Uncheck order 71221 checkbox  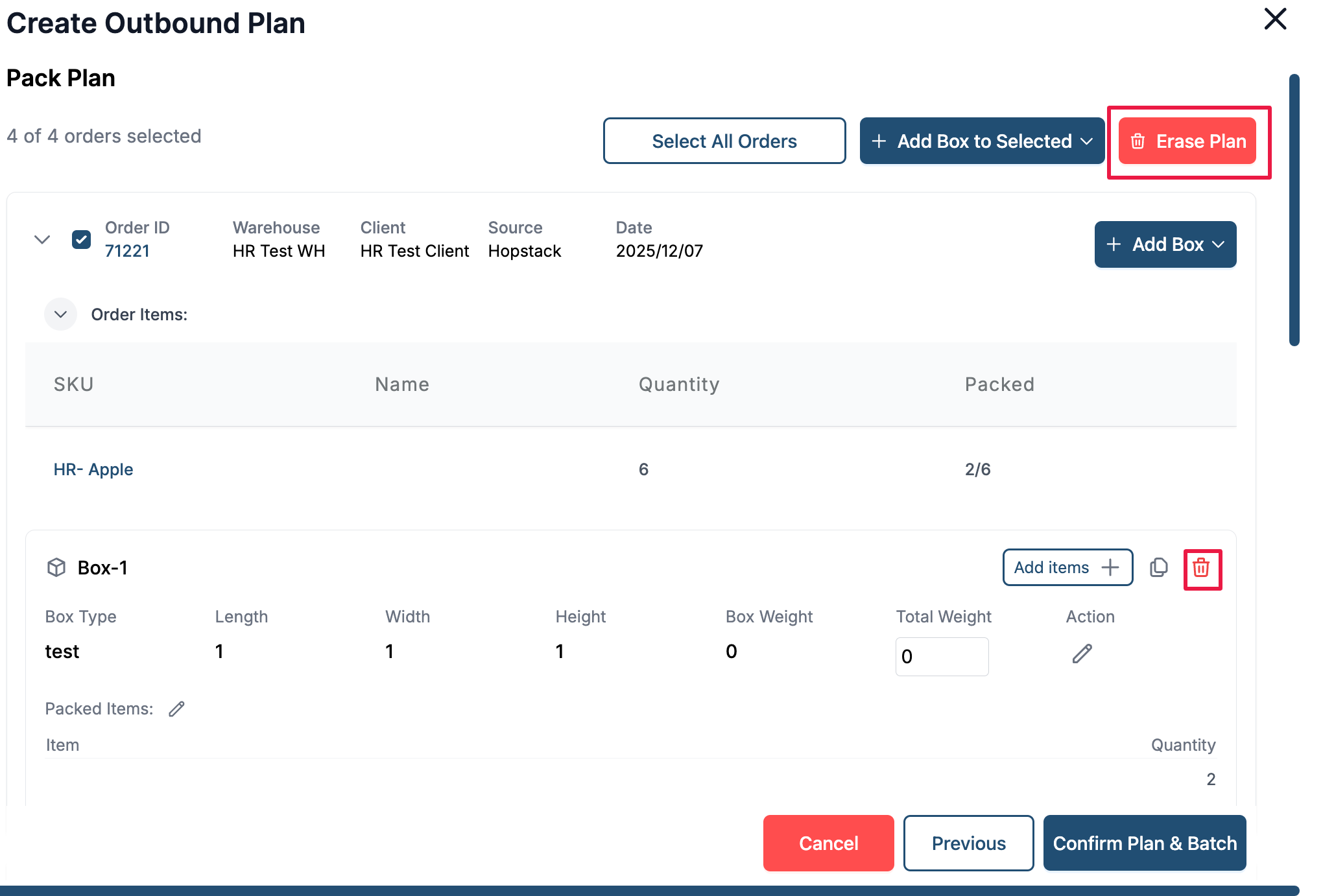tap(82, 240)
